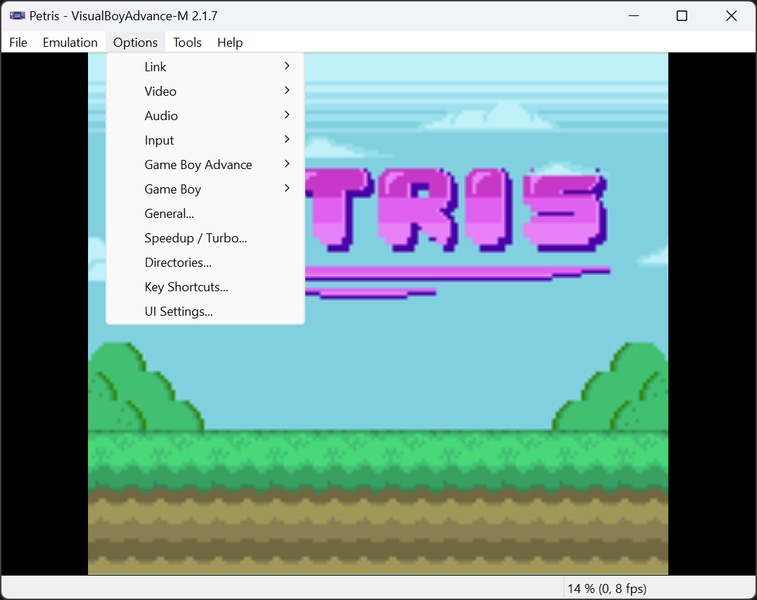The image size is (757, 600).
Task: Open the Speedup / Turbo... dialog
Action: 195,238
